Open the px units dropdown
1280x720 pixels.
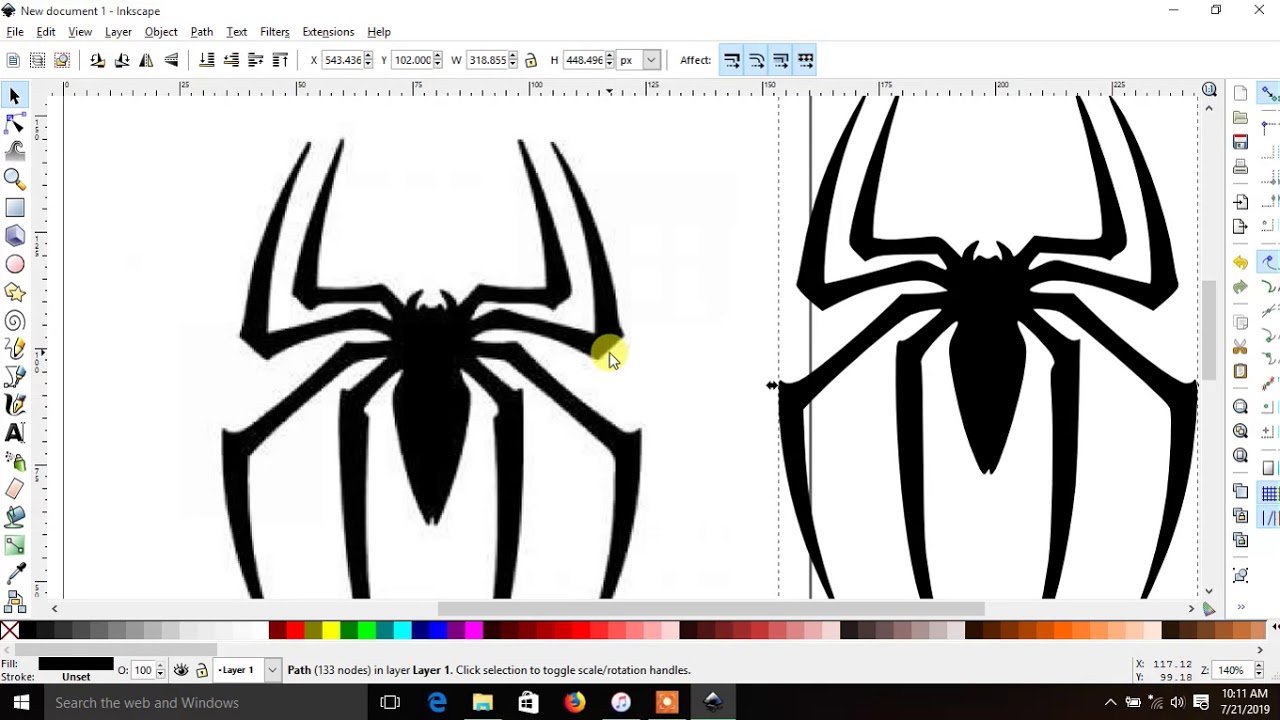tap(651, 60)
